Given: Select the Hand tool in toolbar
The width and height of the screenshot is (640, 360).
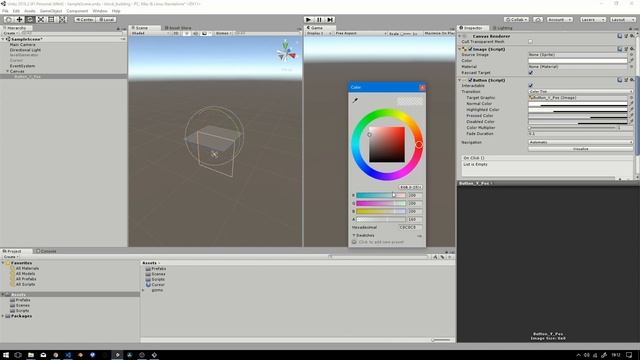Looking at the screenshot, I should click(x=8, y=19).
